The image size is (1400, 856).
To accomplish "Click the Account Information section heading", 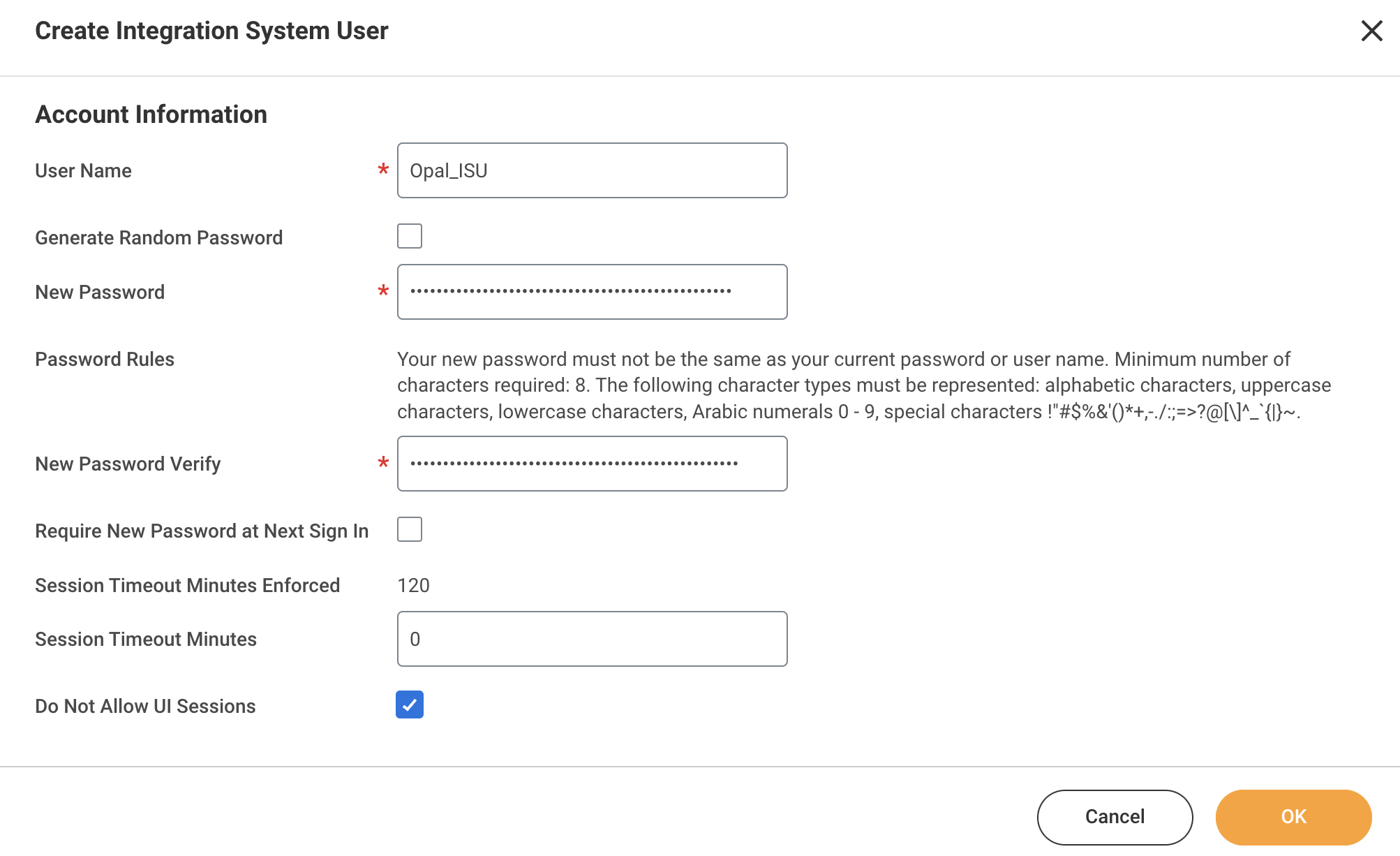I will point(151,115).
